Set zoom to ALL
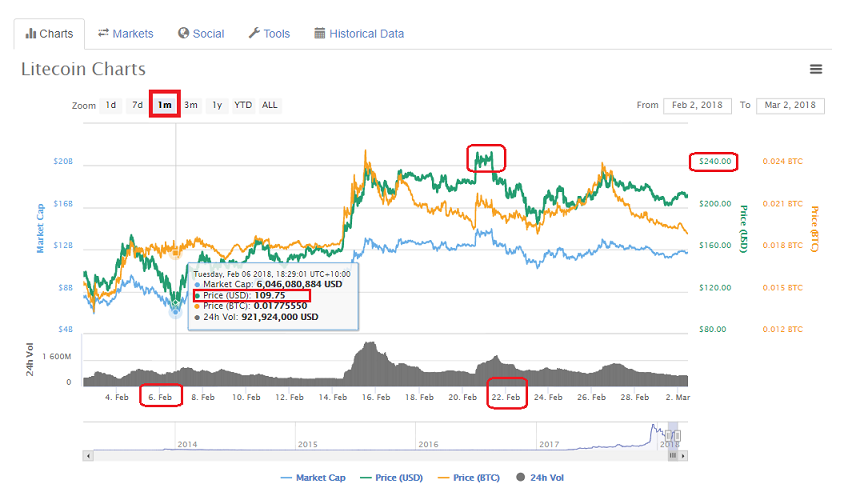Screen dimensions: 844x488 coord(270,105)
